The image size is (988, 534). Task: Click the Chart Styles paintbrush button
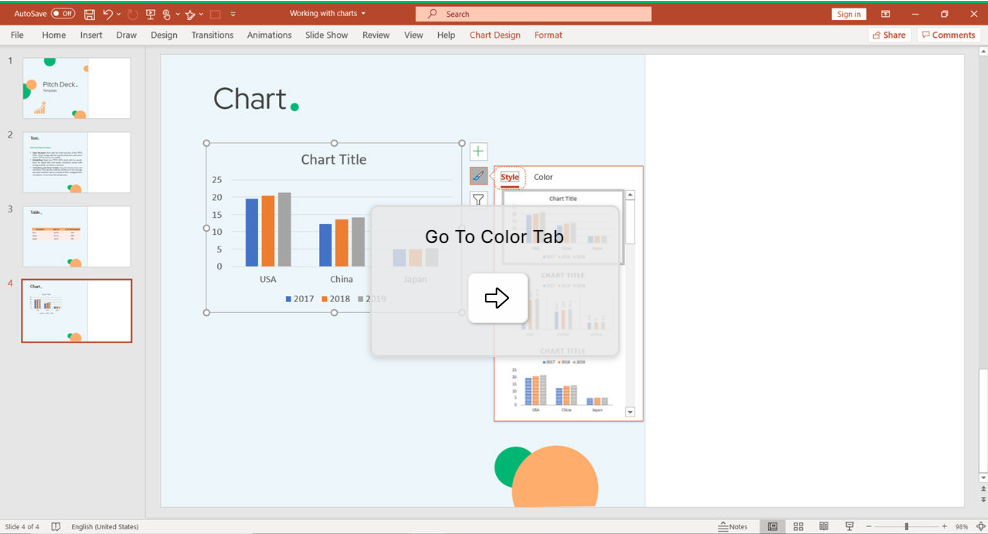click(x=478, y=176)
